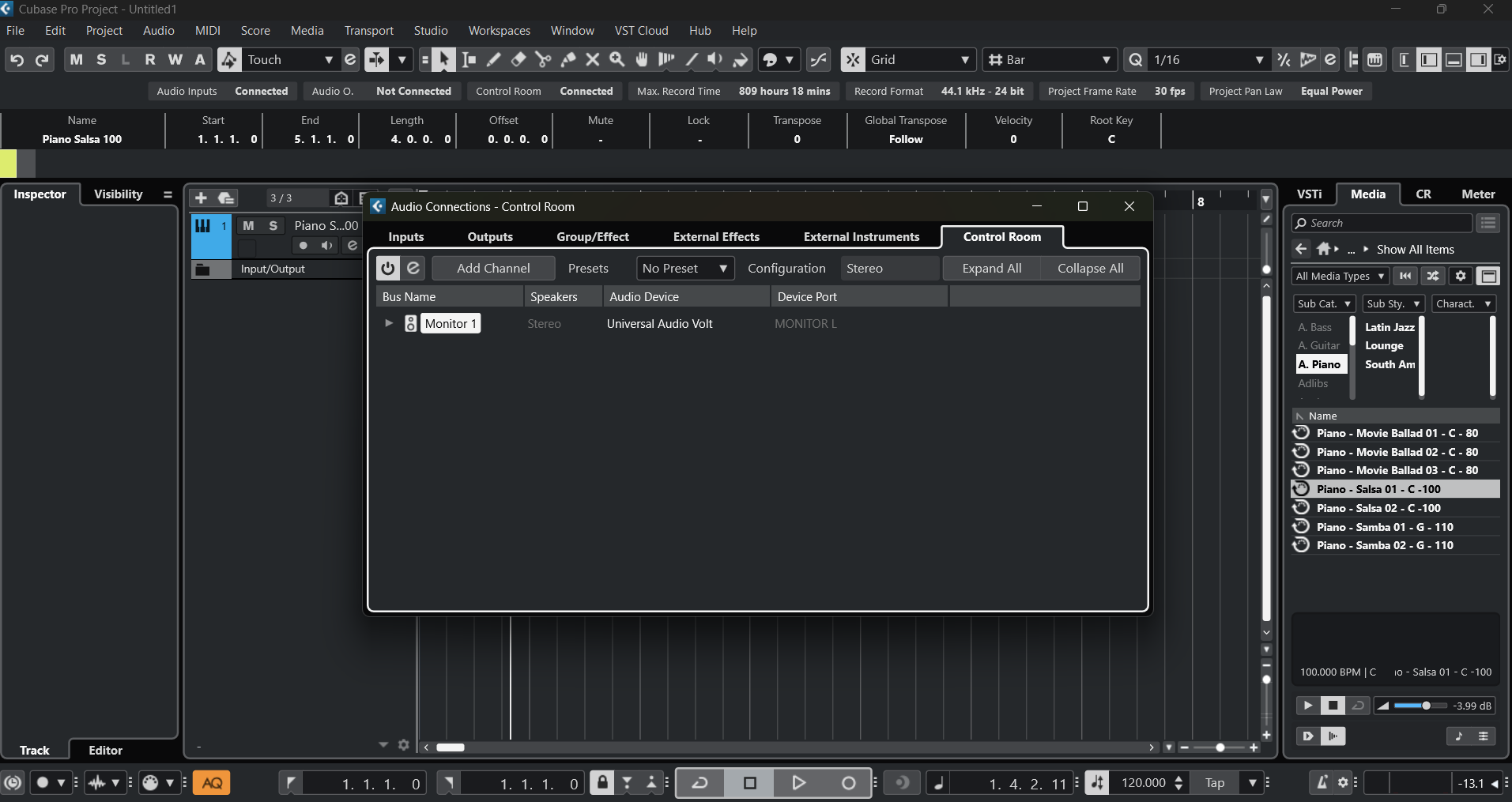
Task: Select the Mute X tool
Action: coord(592,60)
